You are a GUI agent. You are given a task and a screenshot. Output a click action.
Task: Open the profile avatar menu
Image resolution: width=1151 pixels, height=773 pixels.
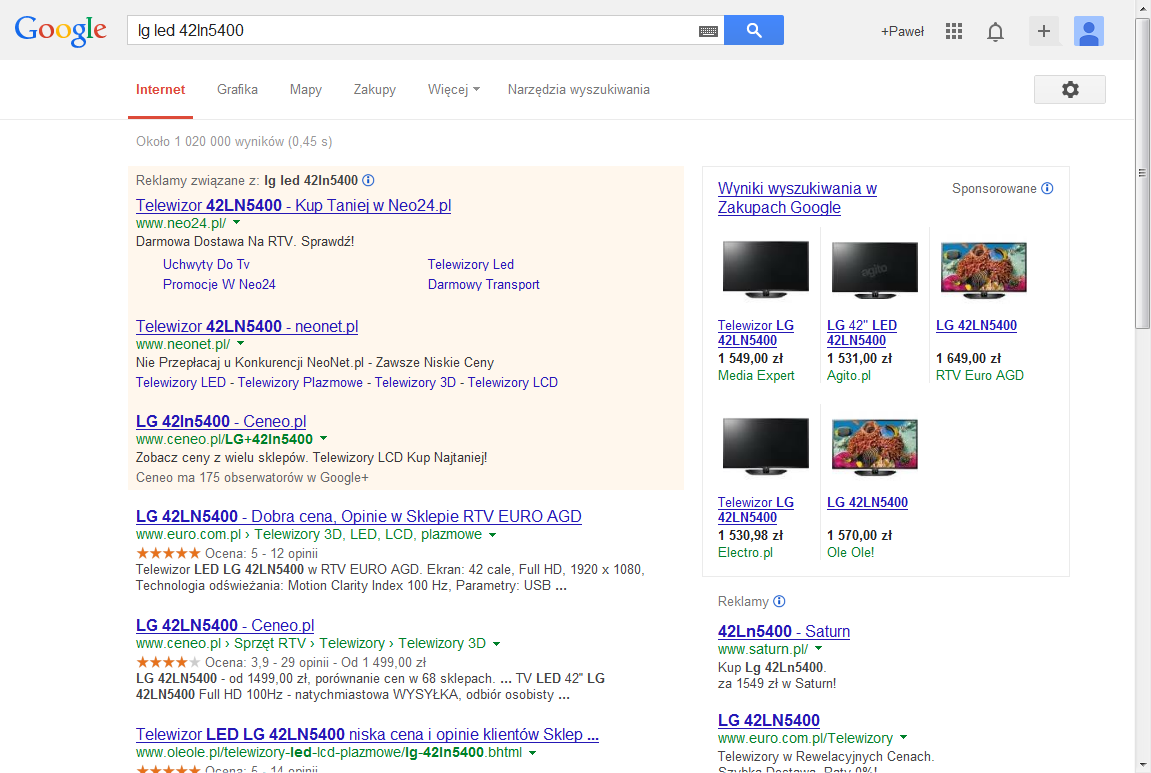pyautogui.click(x=1089, y=31)
